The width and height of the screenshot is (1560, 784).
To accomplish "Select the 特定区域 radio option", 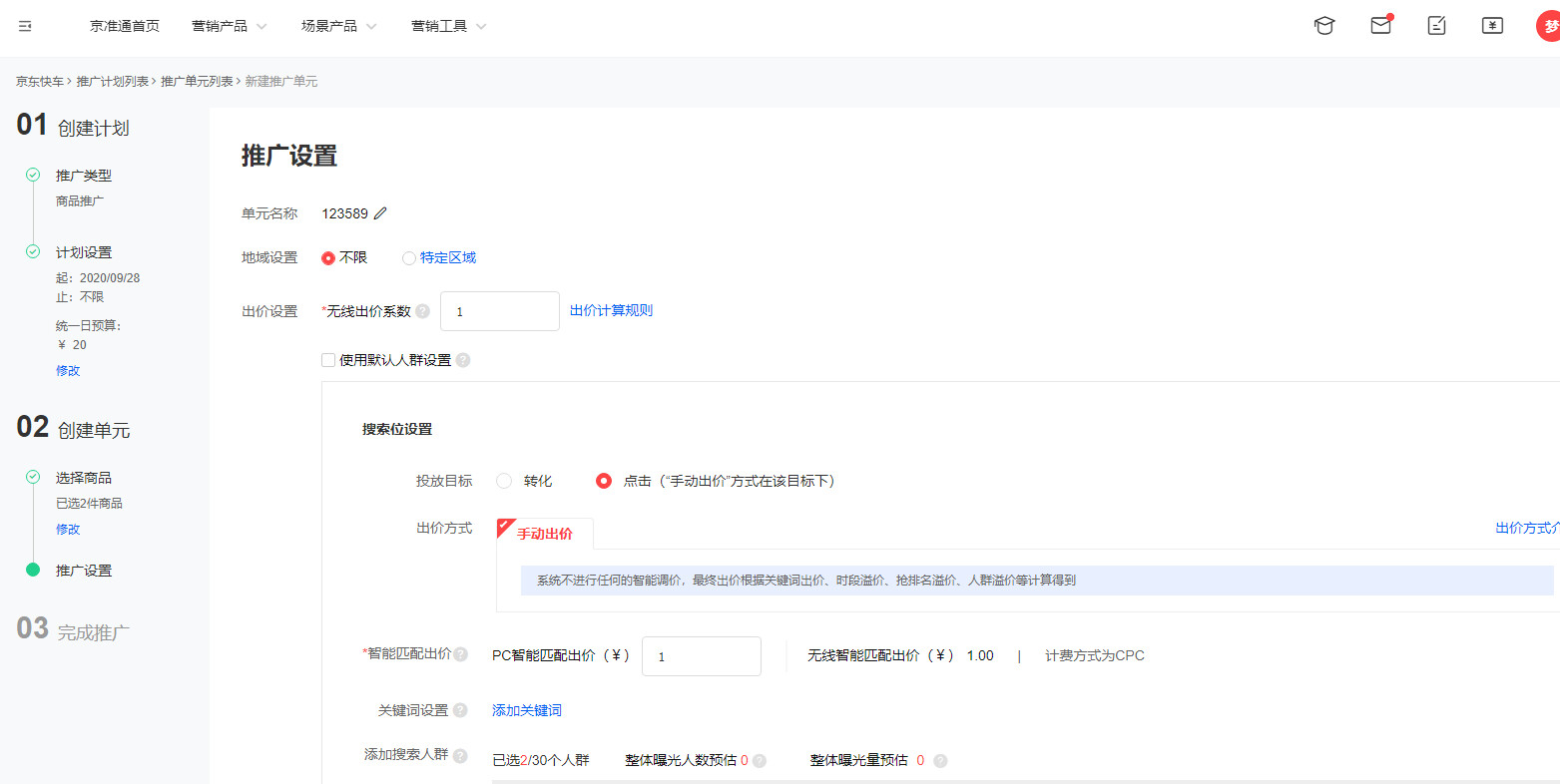I will (x=409, y=258).
